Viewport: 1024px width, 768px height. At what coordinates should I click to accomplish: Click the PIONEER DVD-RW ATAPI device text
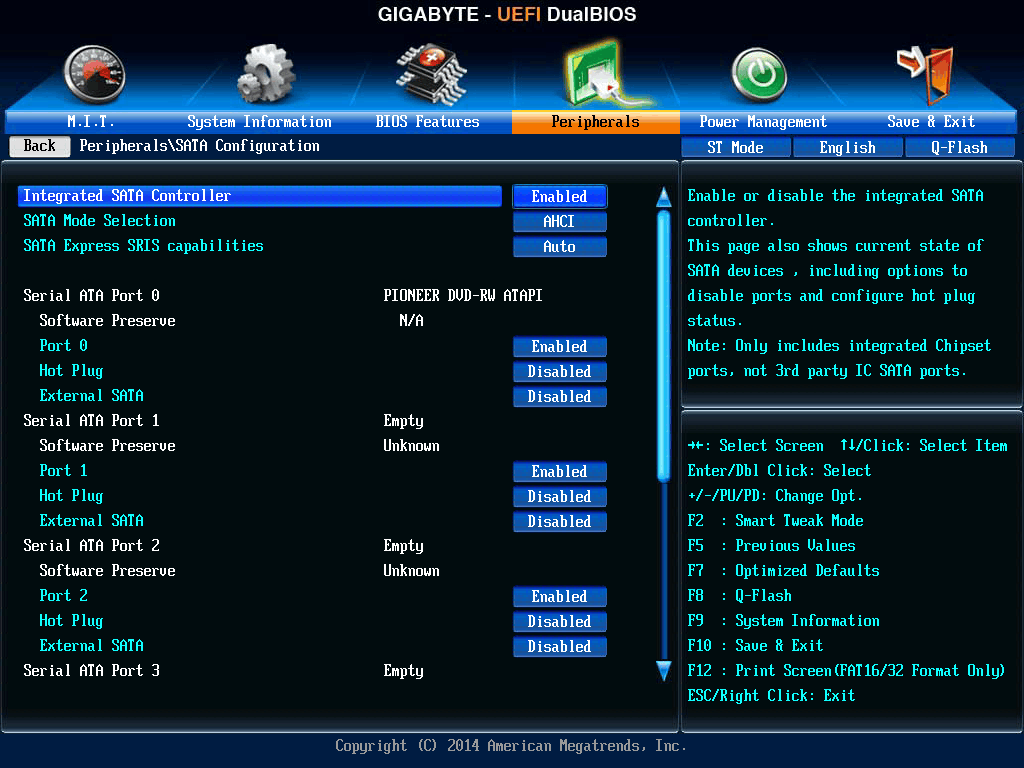(x=462, y=296)
